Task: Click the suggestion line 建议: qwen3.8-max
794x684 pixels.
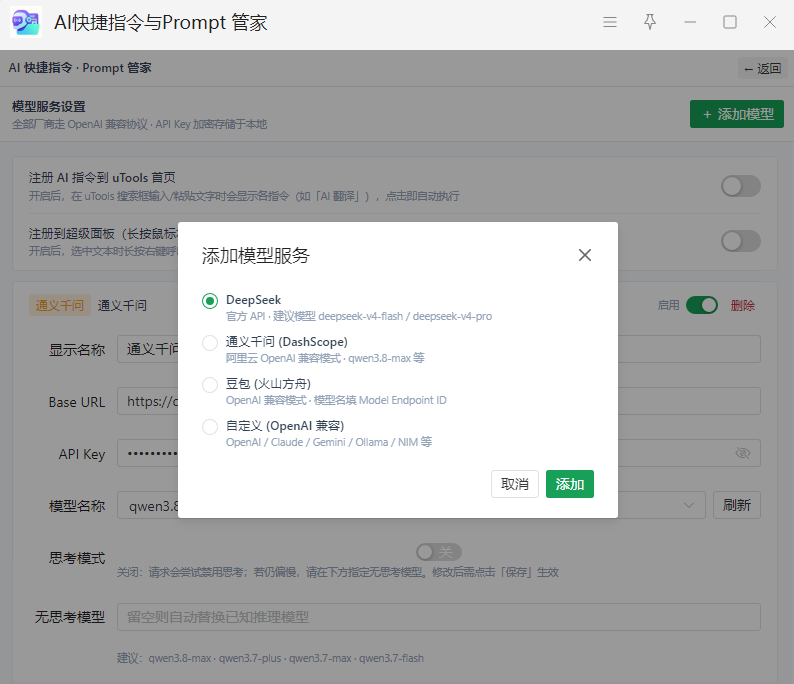Action: (x=270, y=658)
